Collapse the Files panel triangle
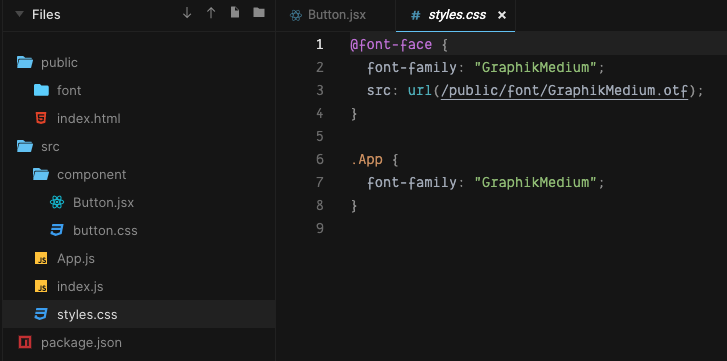Viewport: 727px width, 361px height. 19,14
